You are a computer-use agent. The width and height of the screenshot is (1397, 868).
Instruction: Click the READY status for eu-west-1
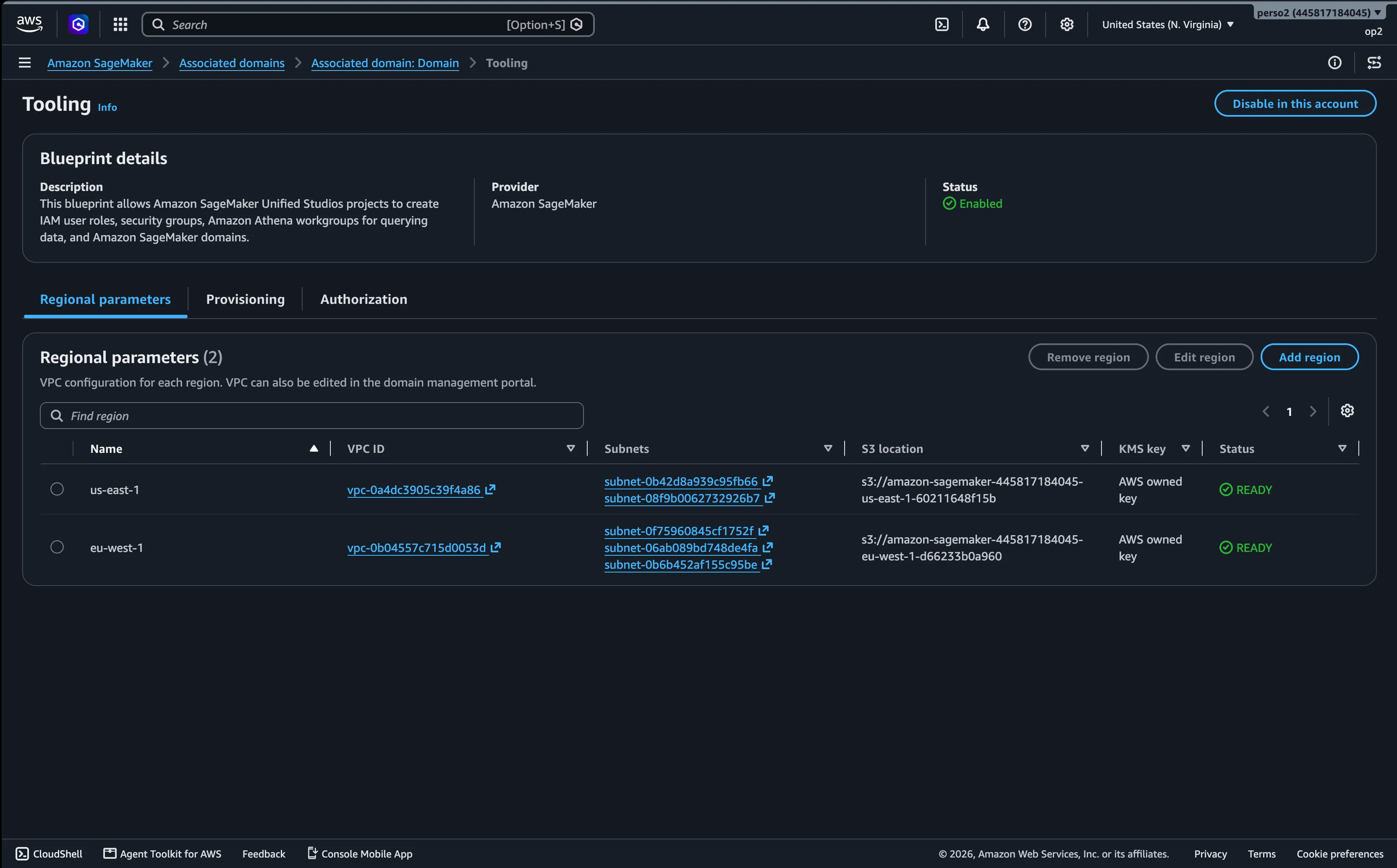tap(1245, 548)
